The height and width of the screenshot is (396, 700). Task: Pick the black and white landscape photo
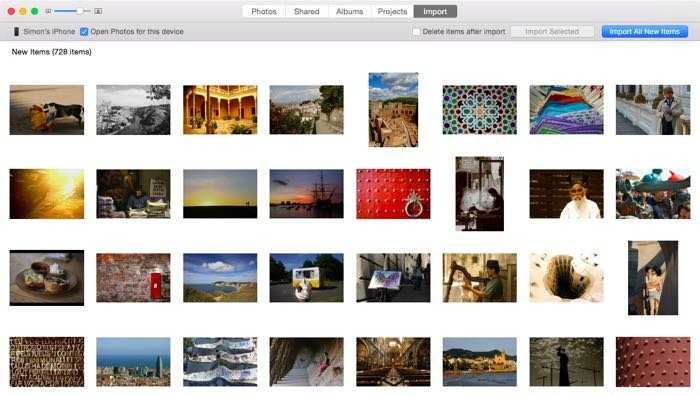tap(133, 110)
